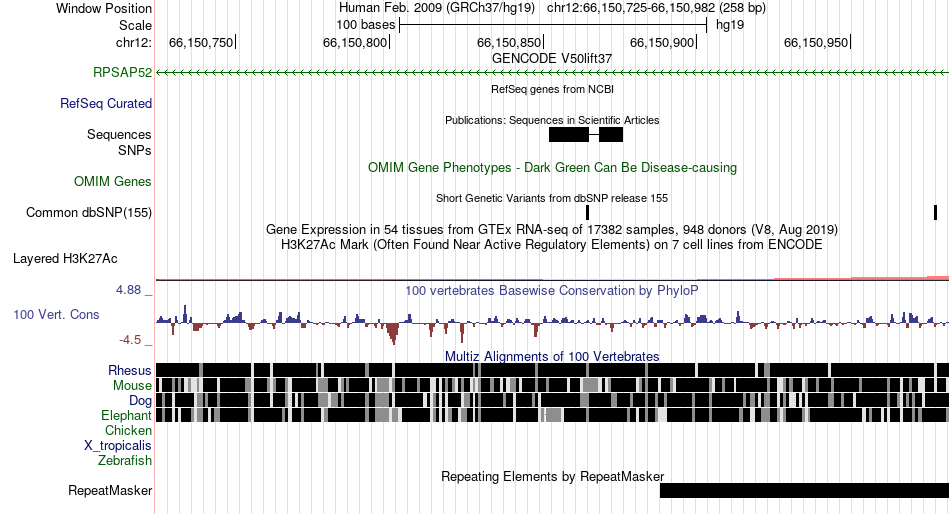This screenshot has height=514, width=950.
Task: Click the Common dbSNP(155) track label
Action: point(89,212)
